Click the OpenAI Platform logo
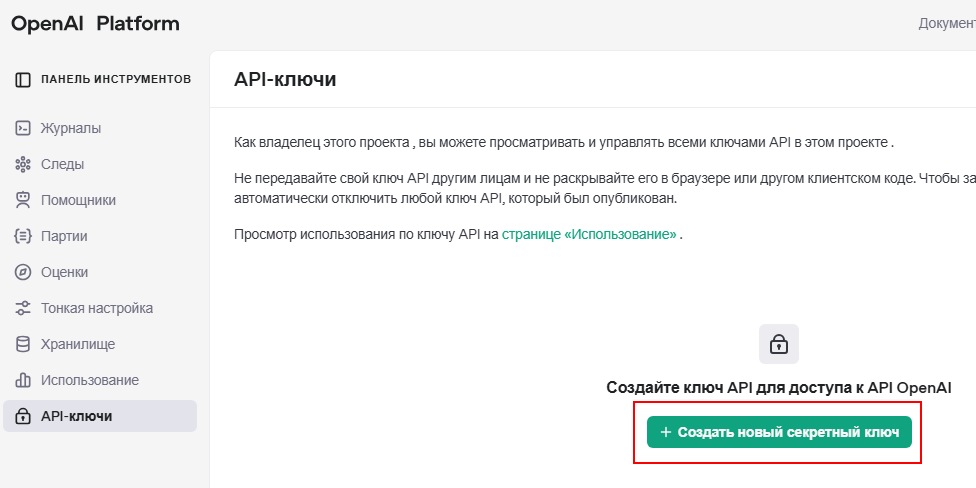976x488 pixels. coord(95,24)
